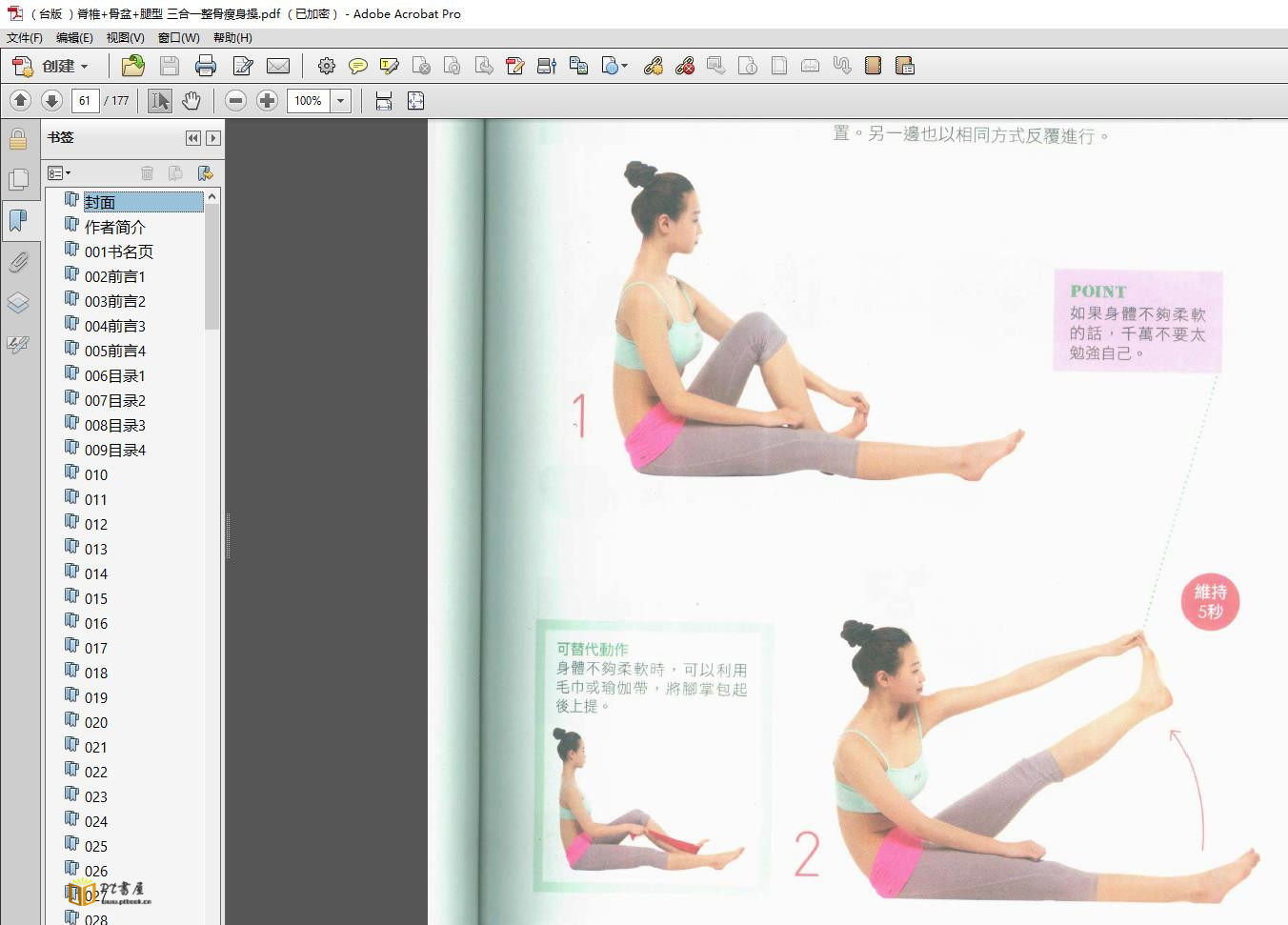The image size is (1288, 925).
Task: Click the Fit width scrolling mode icon
Action: click(x=384, y=100)
